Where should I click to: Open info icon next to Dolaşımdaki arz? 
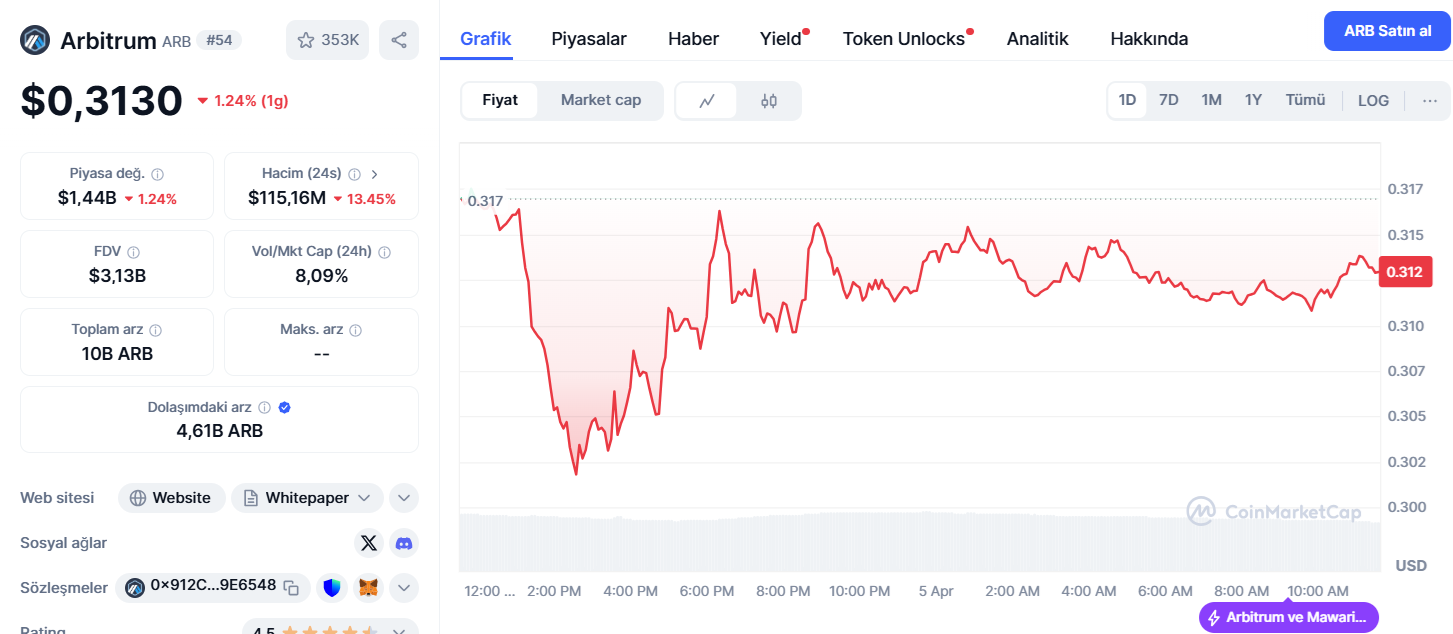(264, 408)
